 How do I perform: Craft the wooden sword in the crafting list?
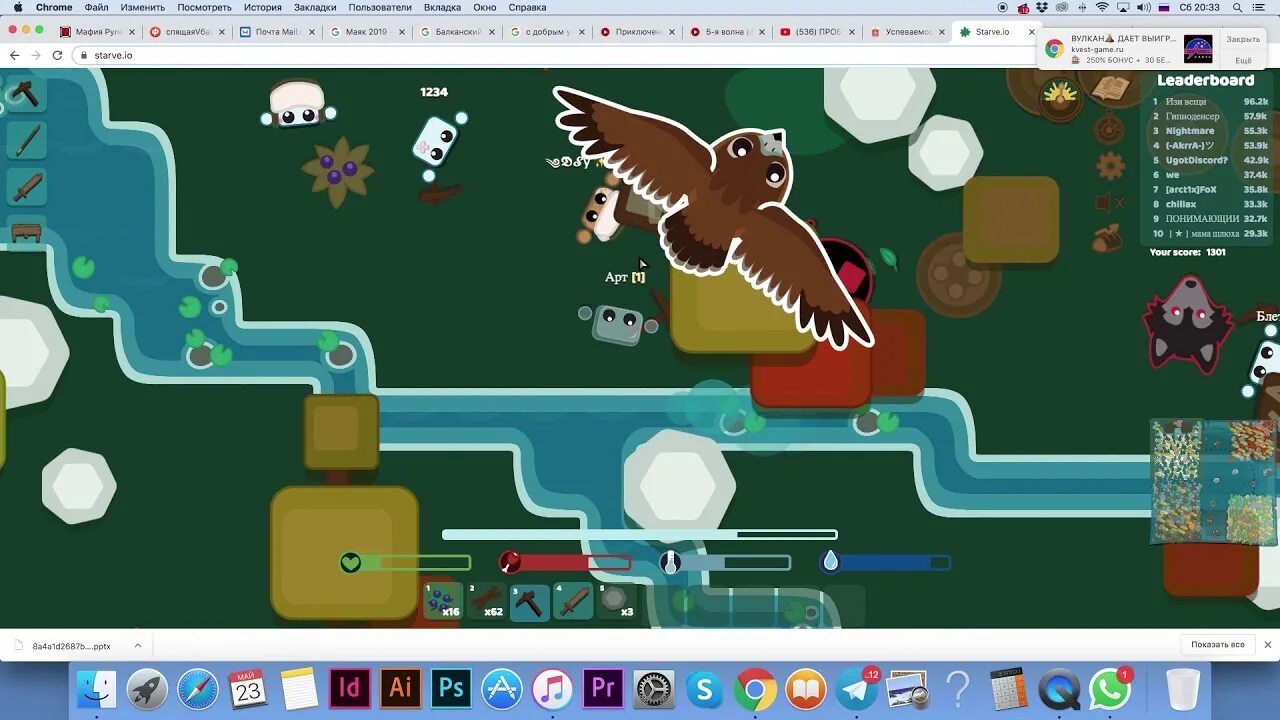pos(26,186)
